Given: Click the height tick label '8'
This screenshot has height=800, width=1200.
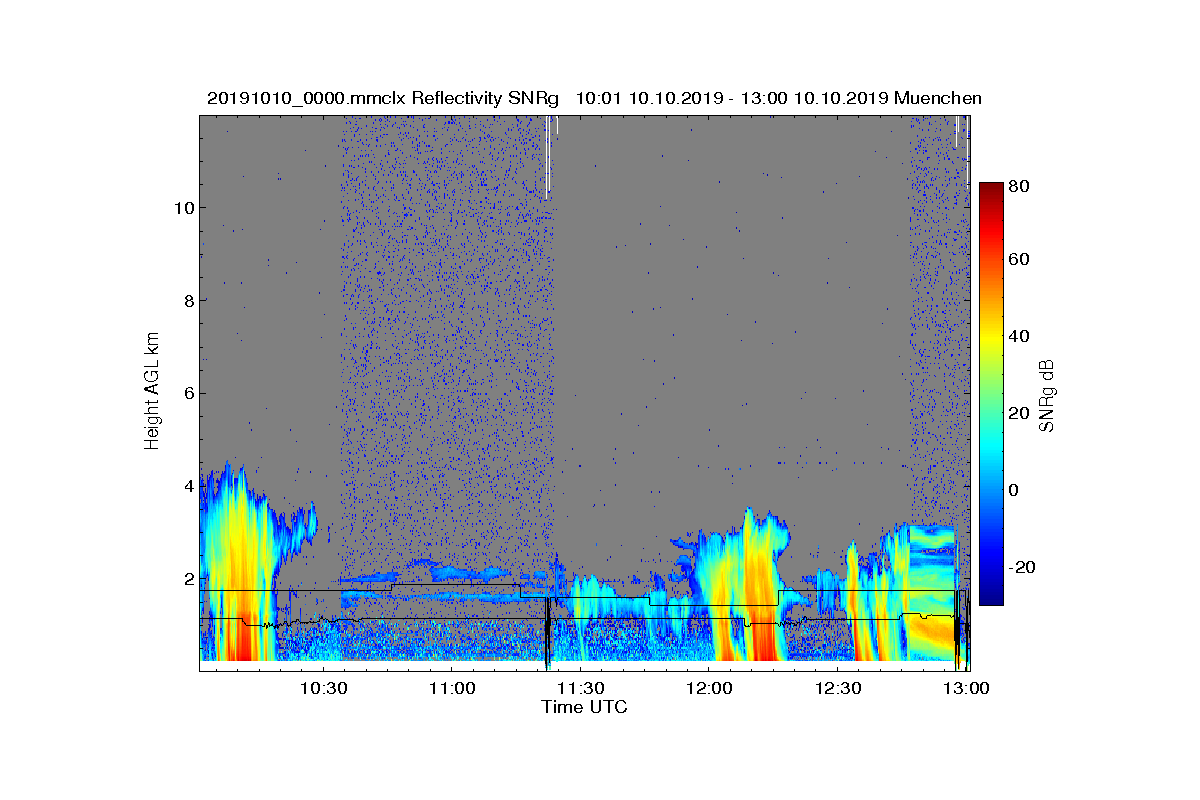Looking at the screenshot, I should click(188, 300).
